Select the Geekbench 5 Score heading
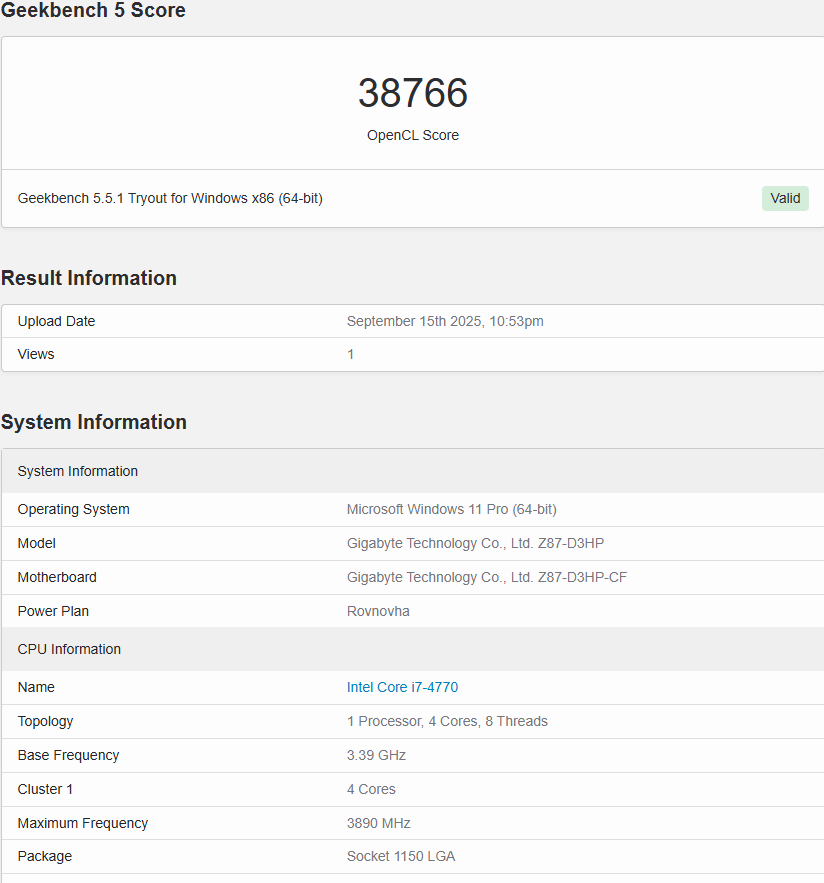The width and height of the screenshot is (824, 883). coord(93,11)
